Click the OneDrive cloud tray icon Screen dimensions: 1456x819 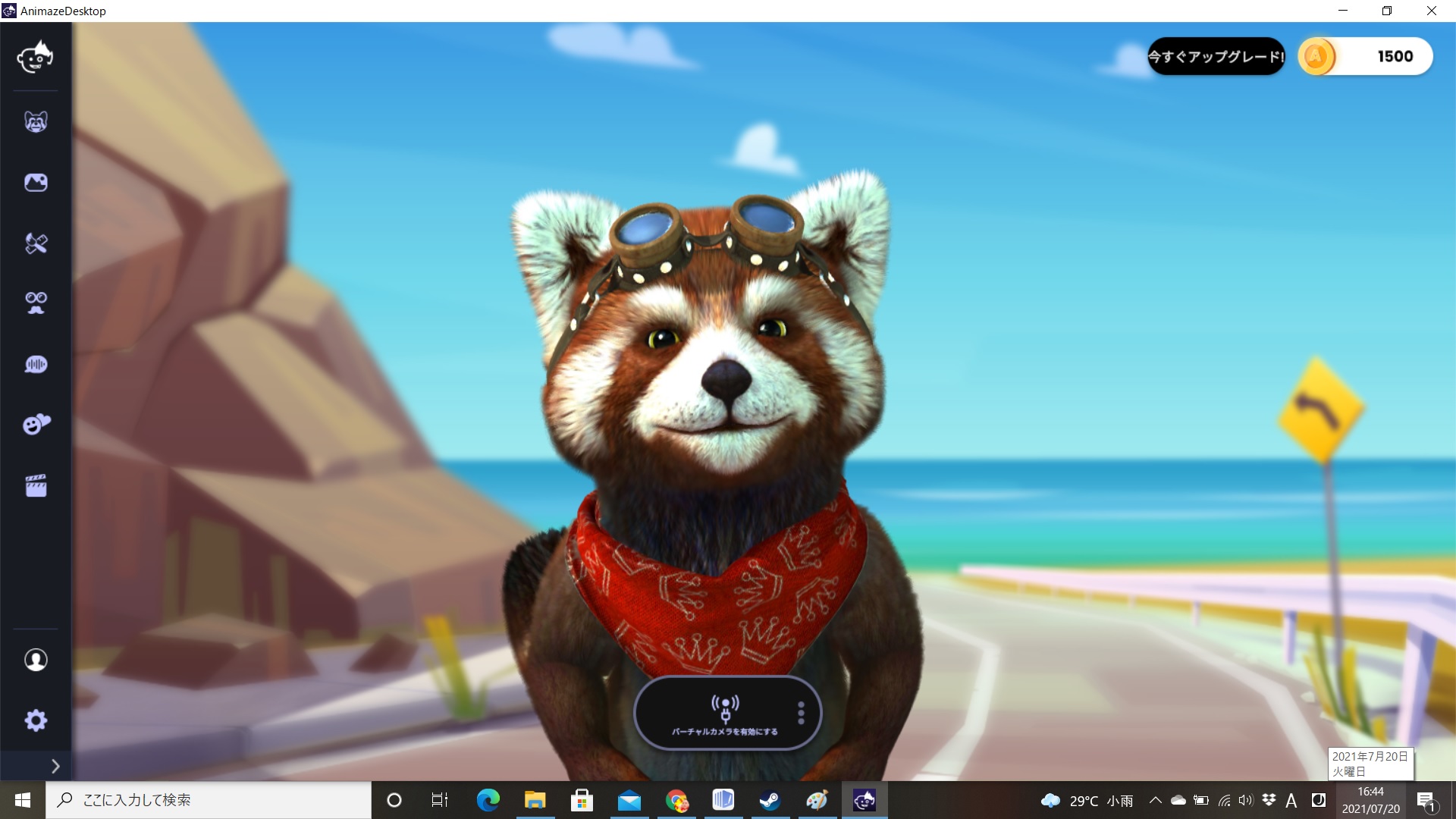[1178, 800]
